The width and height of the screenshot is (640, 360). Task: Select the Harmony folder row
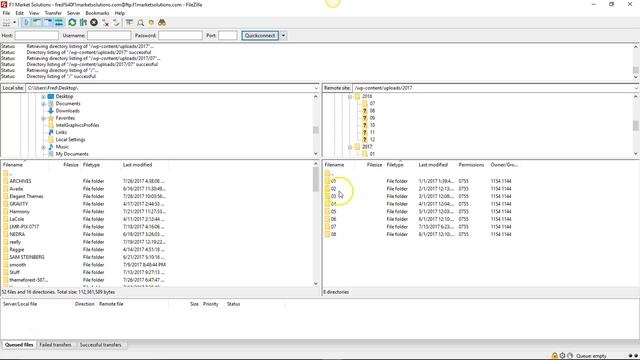[x=157, y=211]
